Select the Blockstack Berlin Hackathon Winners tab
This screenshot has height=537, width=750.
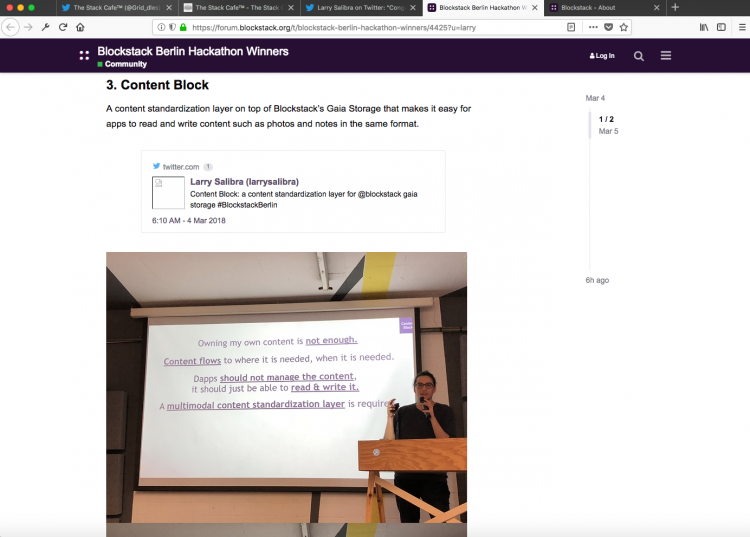pos(483,8)
